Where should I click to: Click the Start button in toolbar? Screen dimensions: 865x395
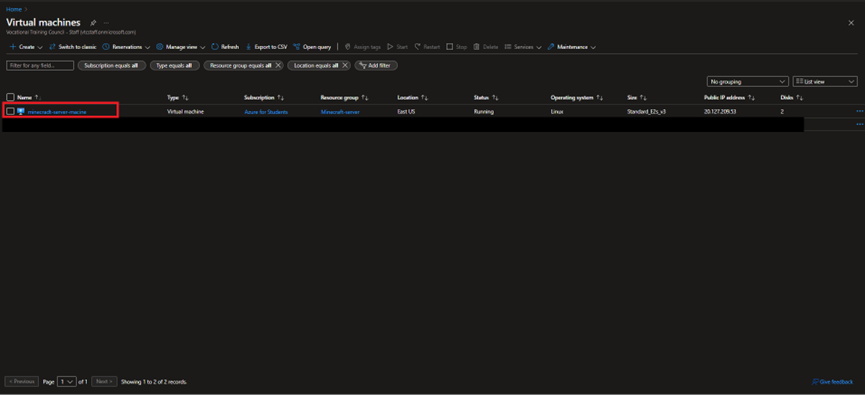point(398,47)
